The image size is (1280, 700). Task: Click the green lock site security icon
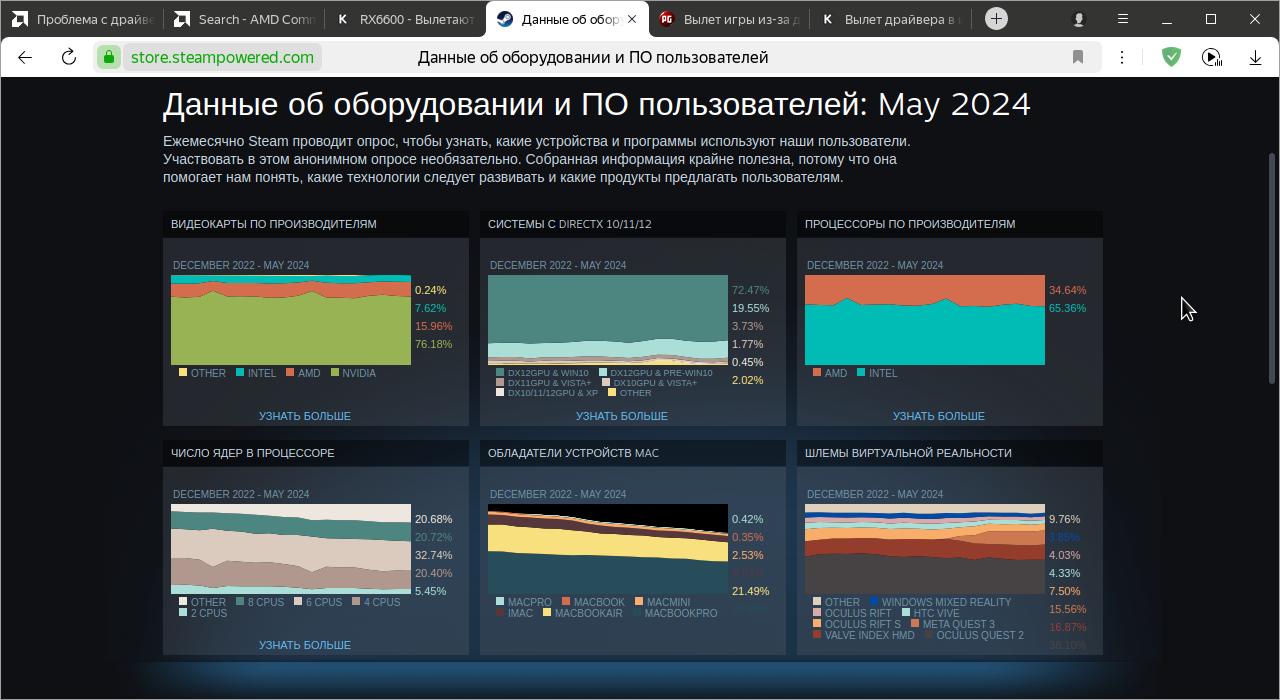tap(108, 57)
